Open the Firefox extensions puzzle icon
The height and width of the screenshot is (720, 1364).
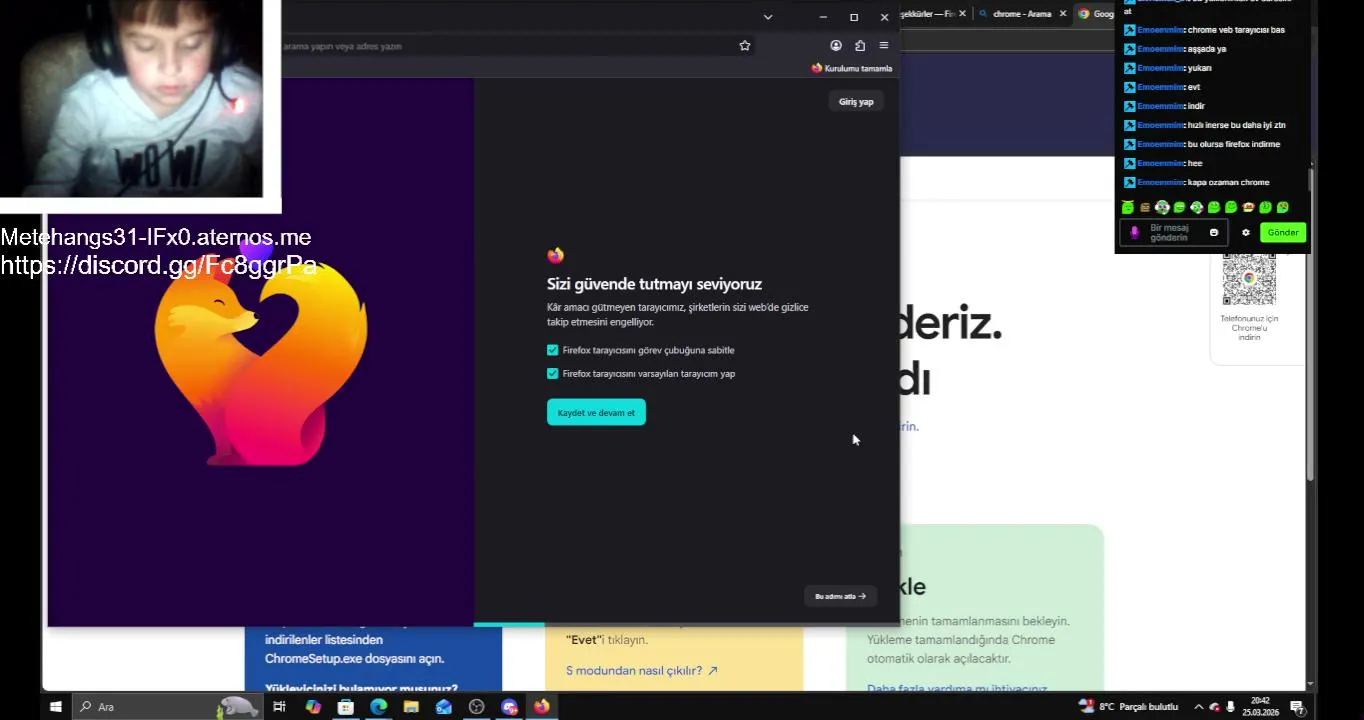pyautogui.click(x=860, y=46)
